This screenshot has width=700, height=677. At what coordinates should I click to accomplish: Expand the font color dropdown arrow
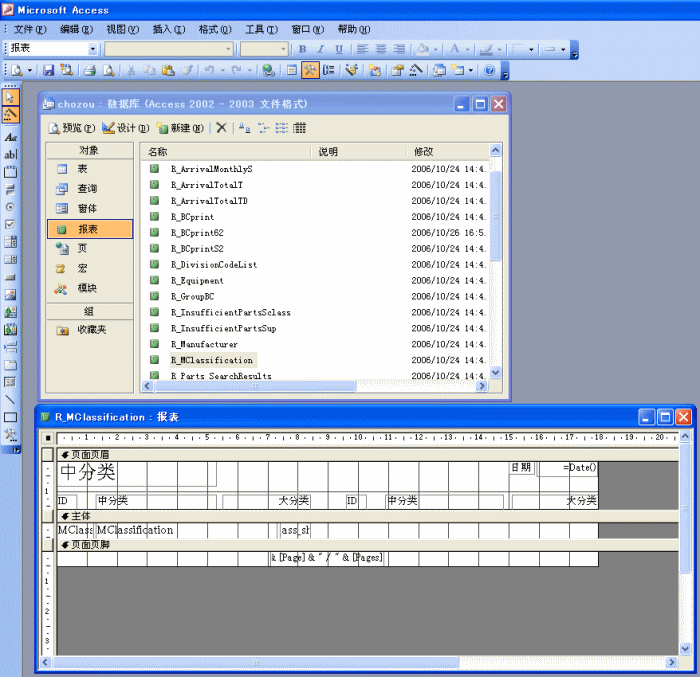(x=467, y=49)
